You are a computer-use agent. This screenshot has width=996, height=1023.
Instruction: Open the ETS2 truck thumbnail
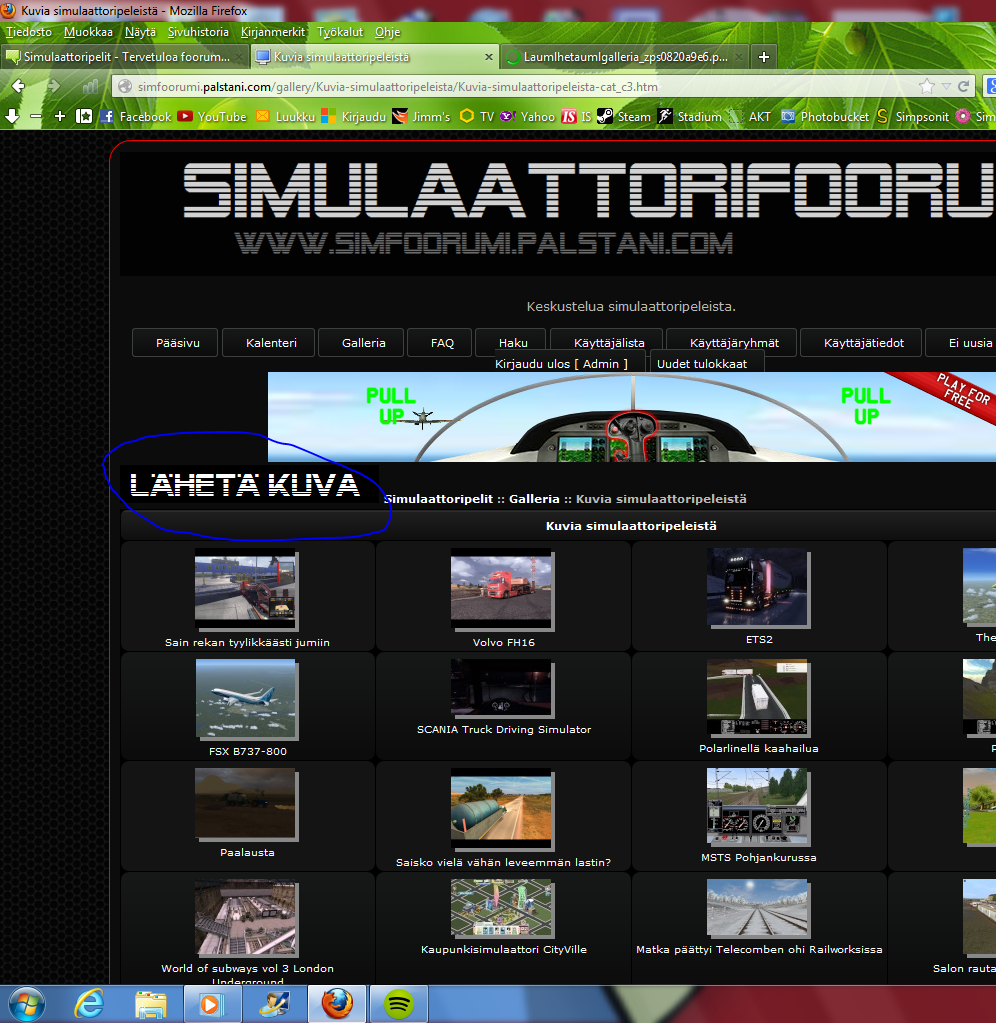tap(759, 588)
